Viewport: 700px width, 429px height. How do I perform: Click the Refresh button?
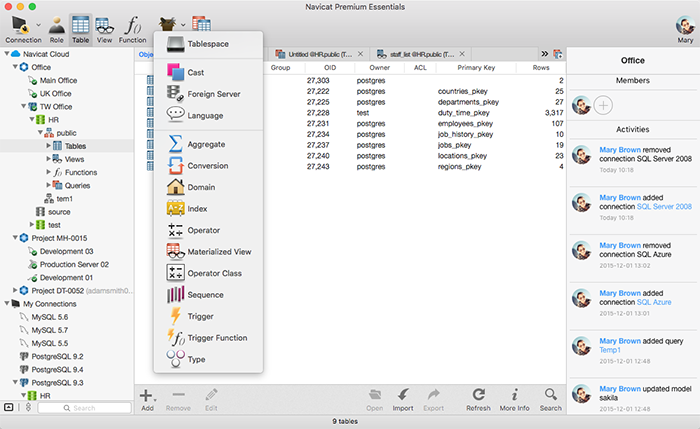pyautogui.click(x=478, y=400)
